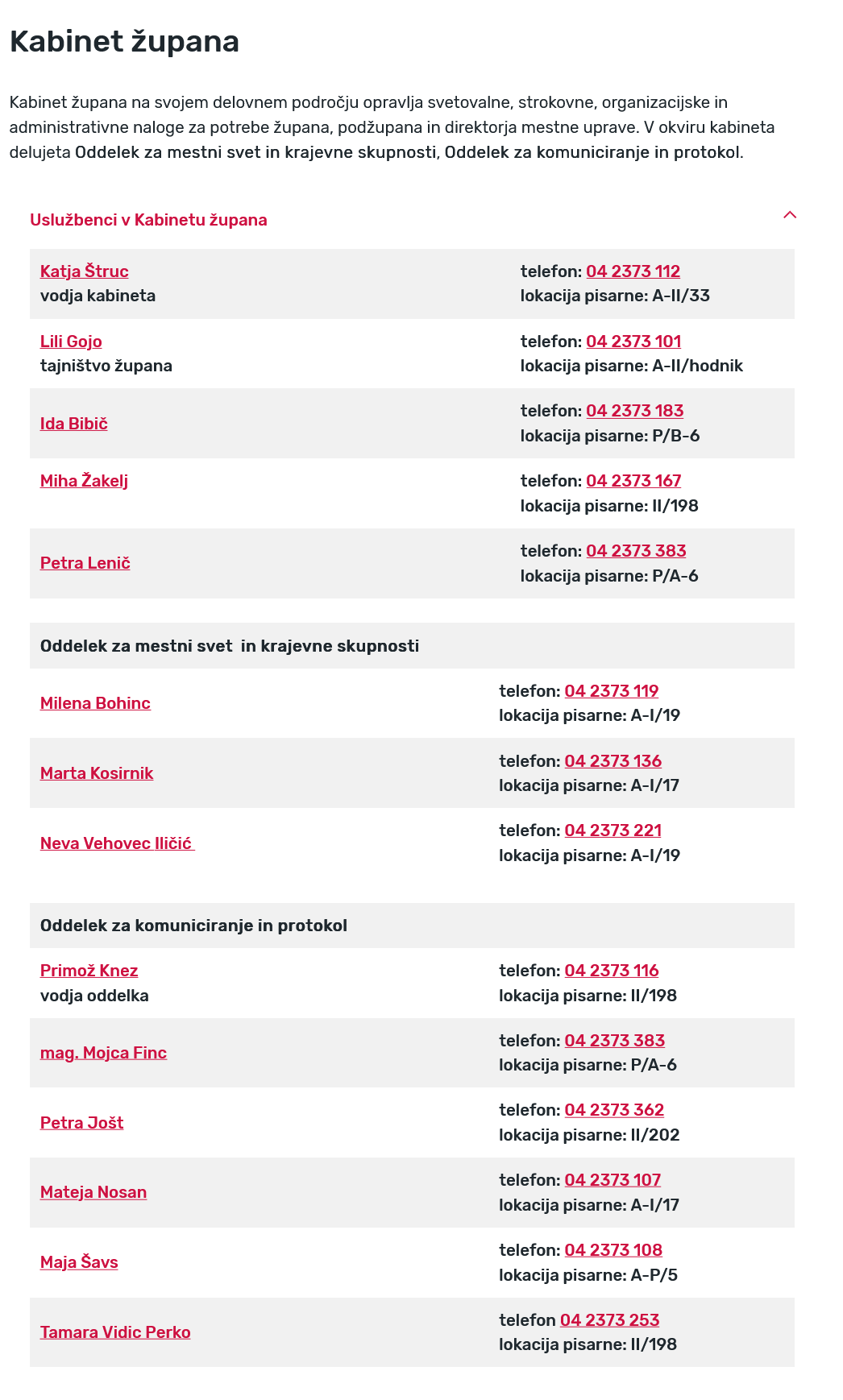Open the Neva Vehovec Iličić link
Image resolution: width=843 pixels, height=1400 pixels.
coord(116,843)
